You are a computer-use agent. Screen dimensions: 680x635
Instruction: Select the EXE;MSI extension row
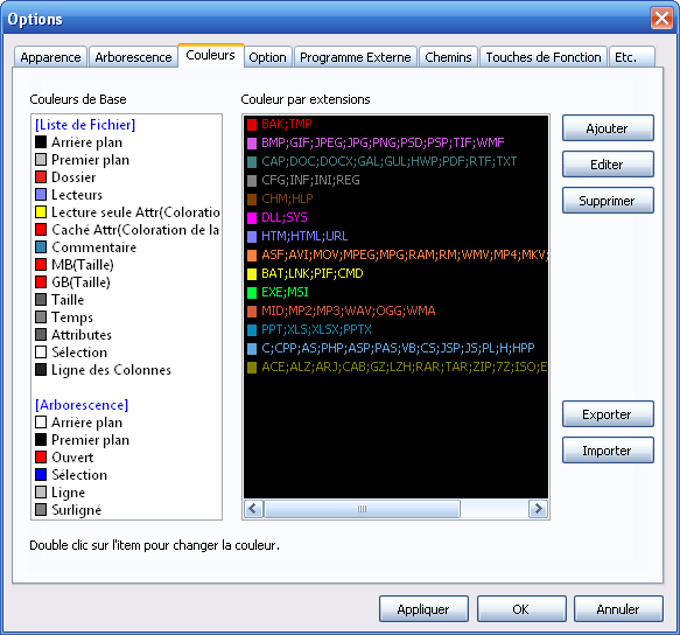396,292
